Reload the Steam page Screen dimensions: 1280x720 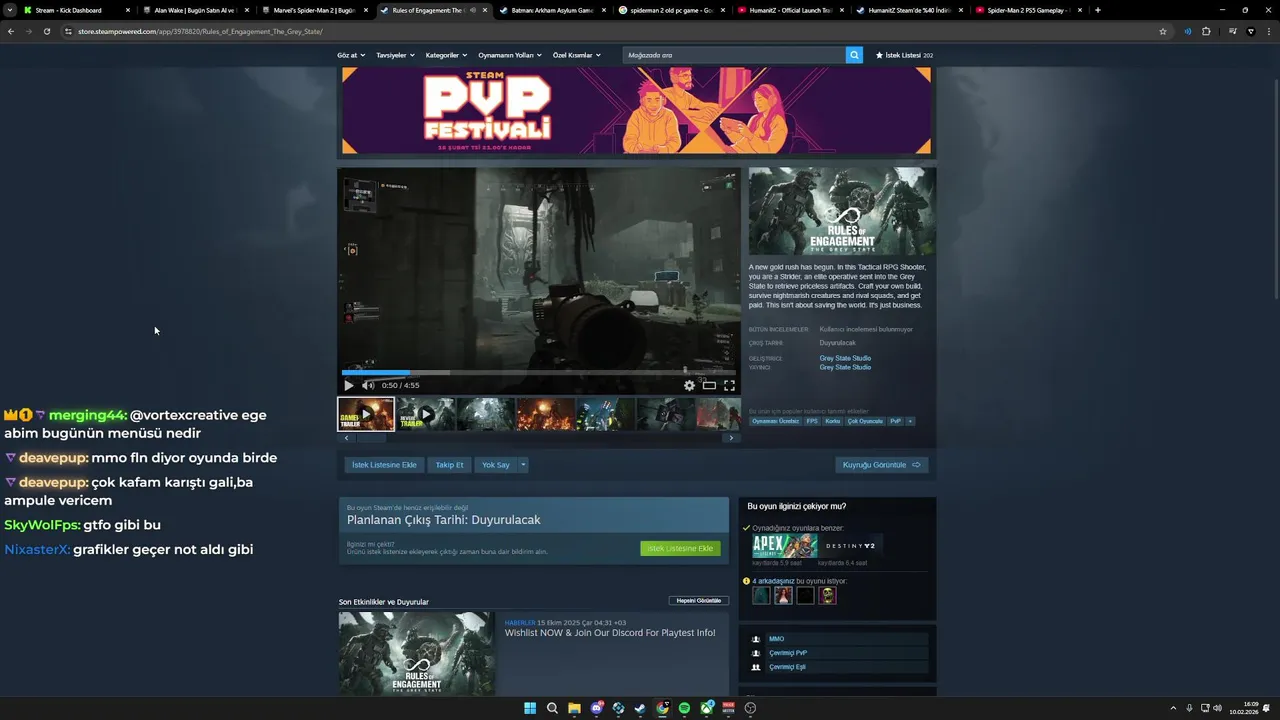click(47, 31)
